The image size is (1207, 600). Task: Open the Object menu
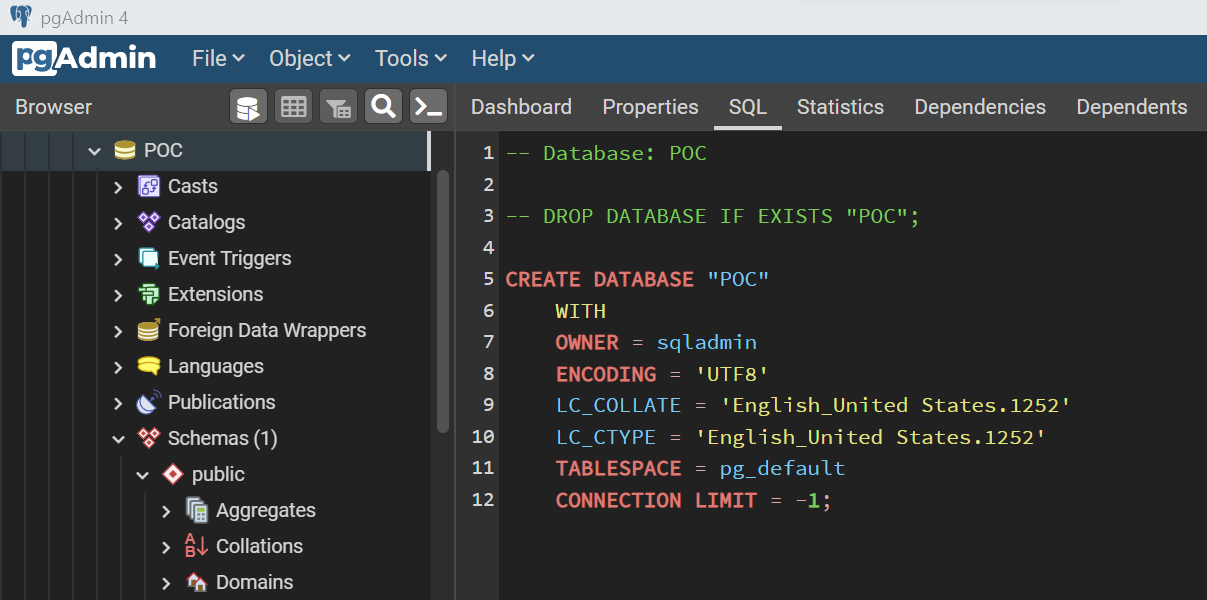click(x=310, y=59)
